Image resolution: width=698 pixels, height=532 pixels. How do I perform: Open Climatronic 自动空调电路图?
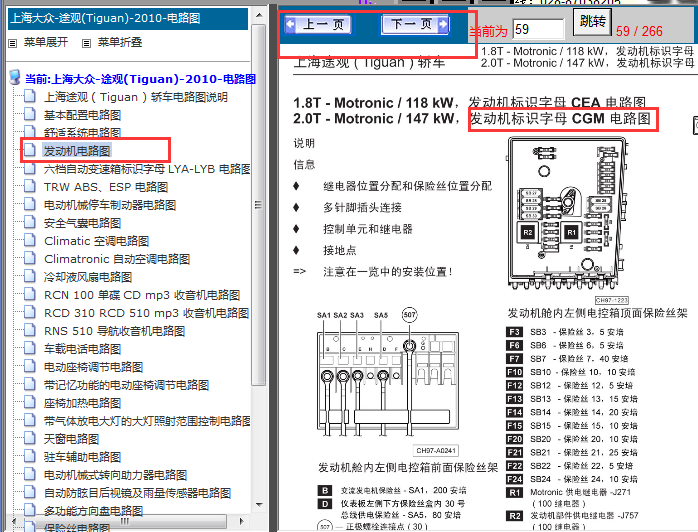coord(117,259)
